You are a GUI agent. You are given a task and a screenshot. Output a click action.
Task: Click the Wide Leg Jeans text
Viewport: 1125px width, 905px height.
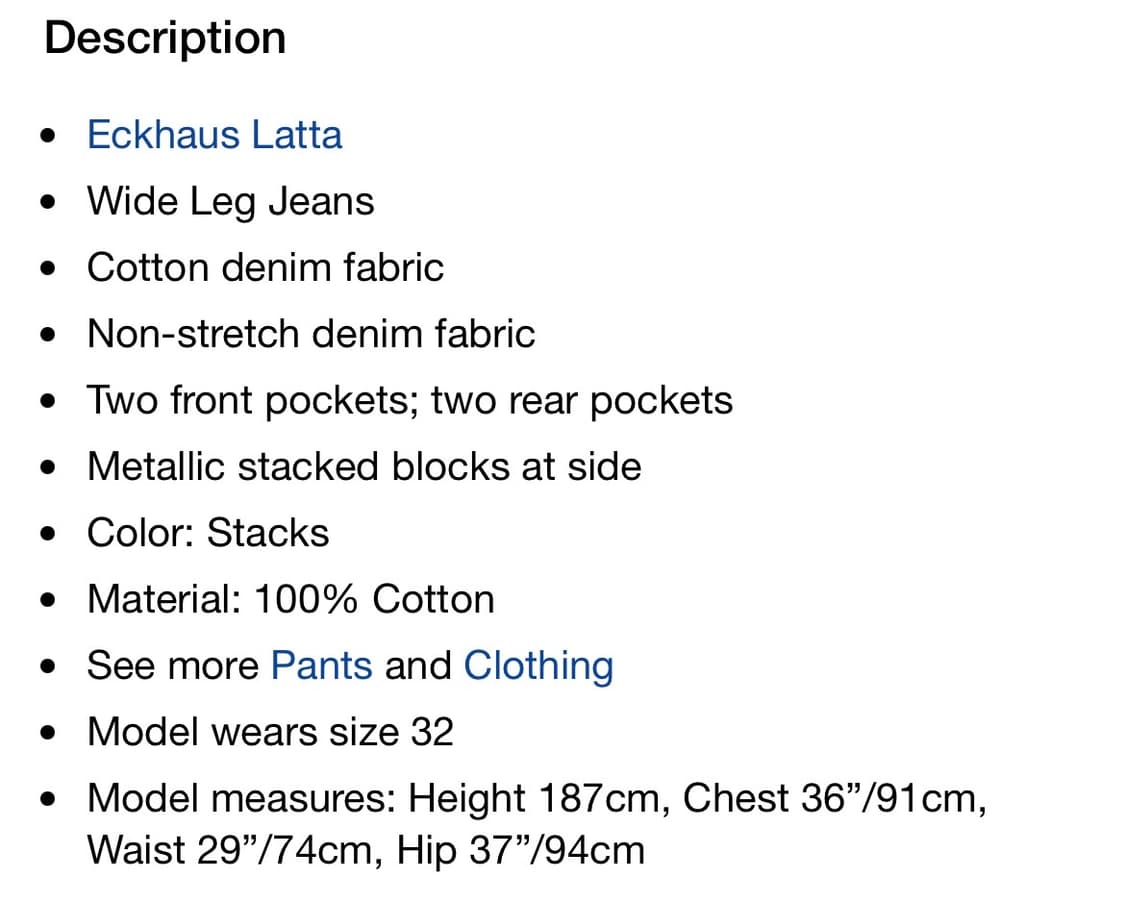(230, 201)
